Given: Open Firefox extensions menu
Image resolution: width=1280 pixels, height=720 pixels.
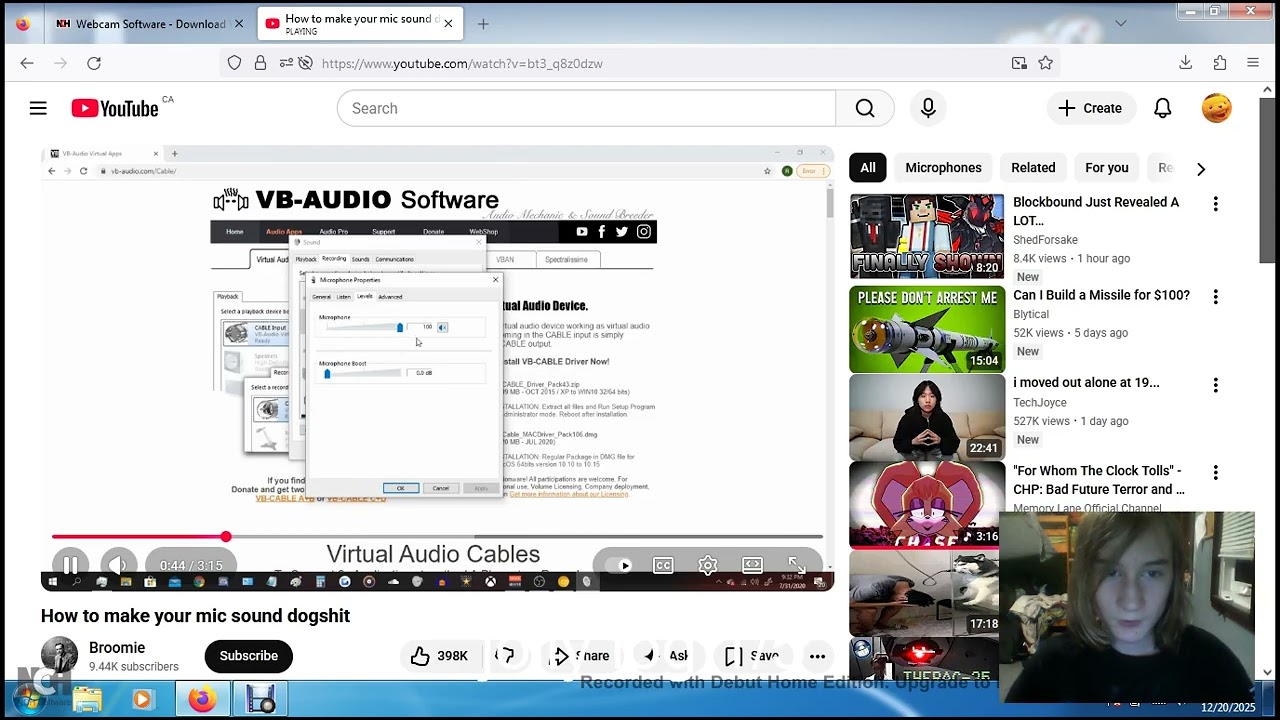Looking at the screenshot, I should 1220,63.
